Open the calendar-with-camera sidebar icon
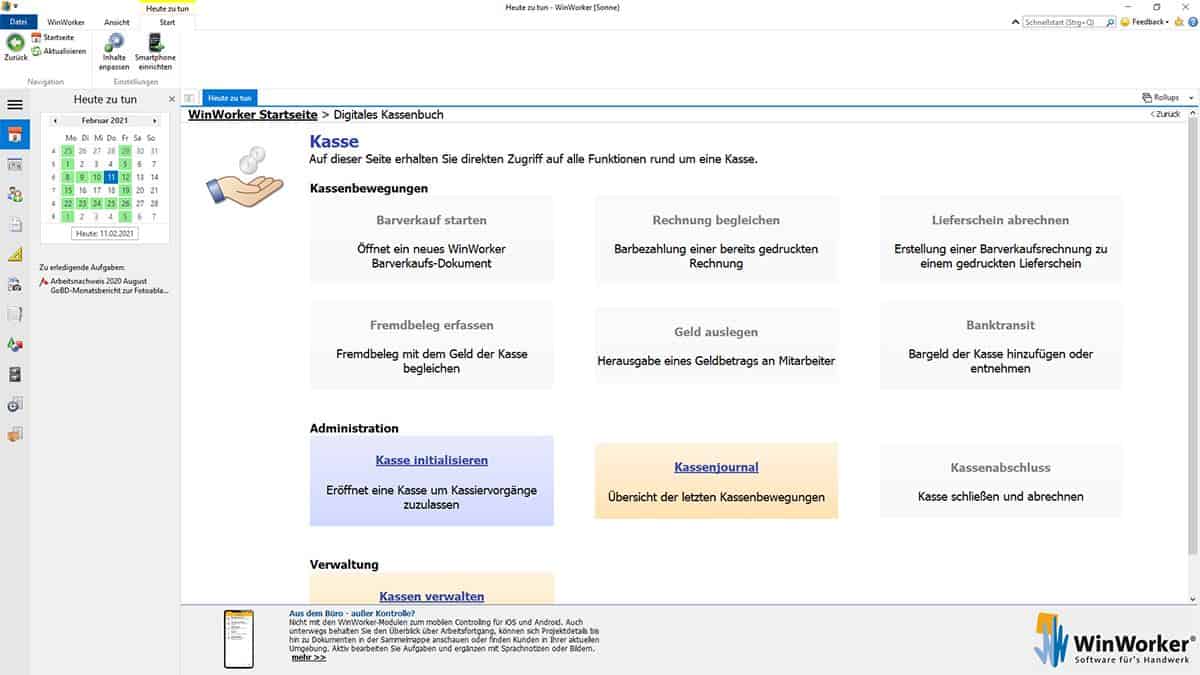Viewport: 1200px width, 675px height. tap(15, 285)
